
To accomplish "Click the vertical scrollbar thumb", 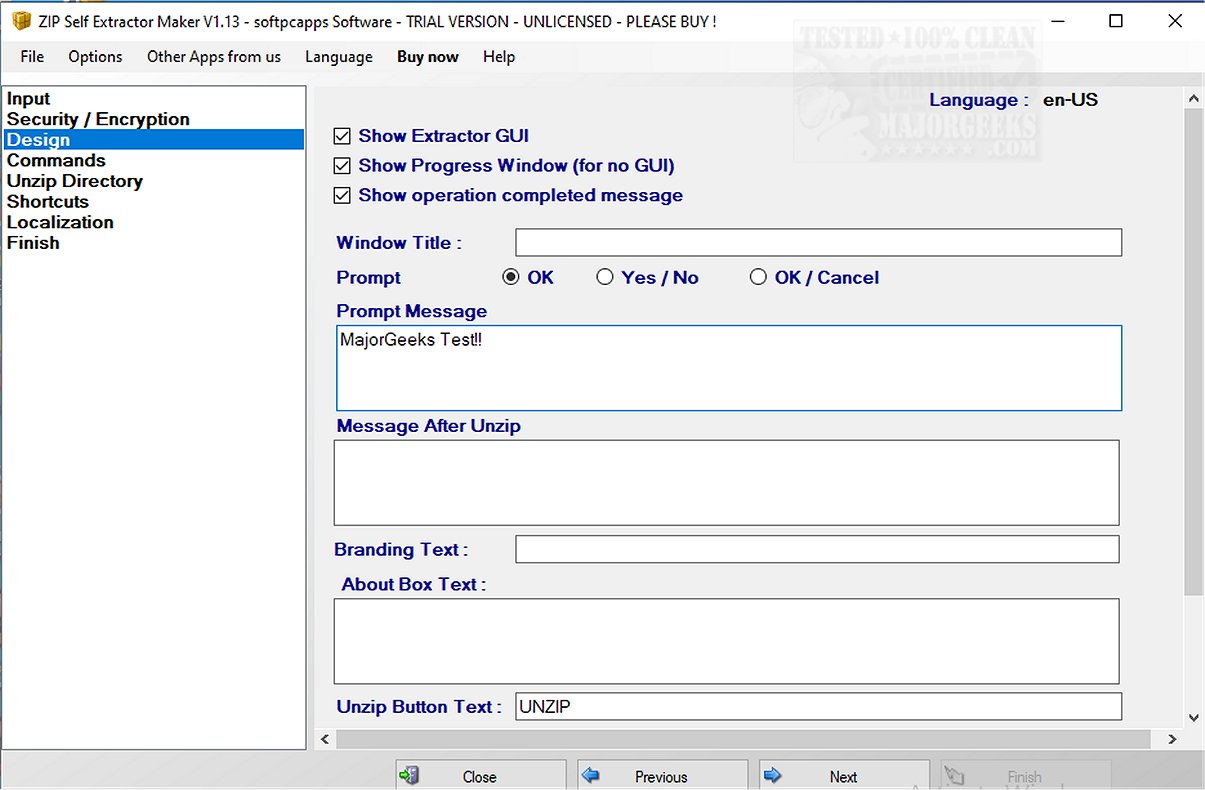I will (1194, 353).
